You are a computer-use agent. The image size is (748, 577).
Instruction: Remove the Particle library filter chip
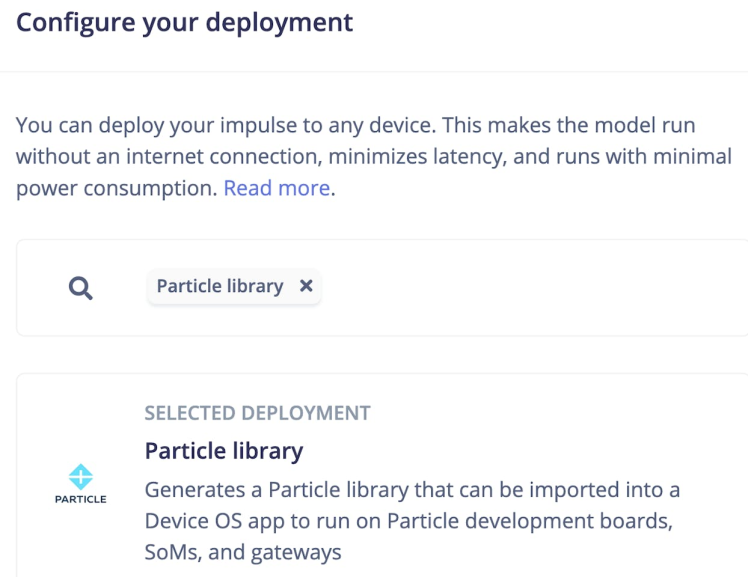[x=306, y=286]
